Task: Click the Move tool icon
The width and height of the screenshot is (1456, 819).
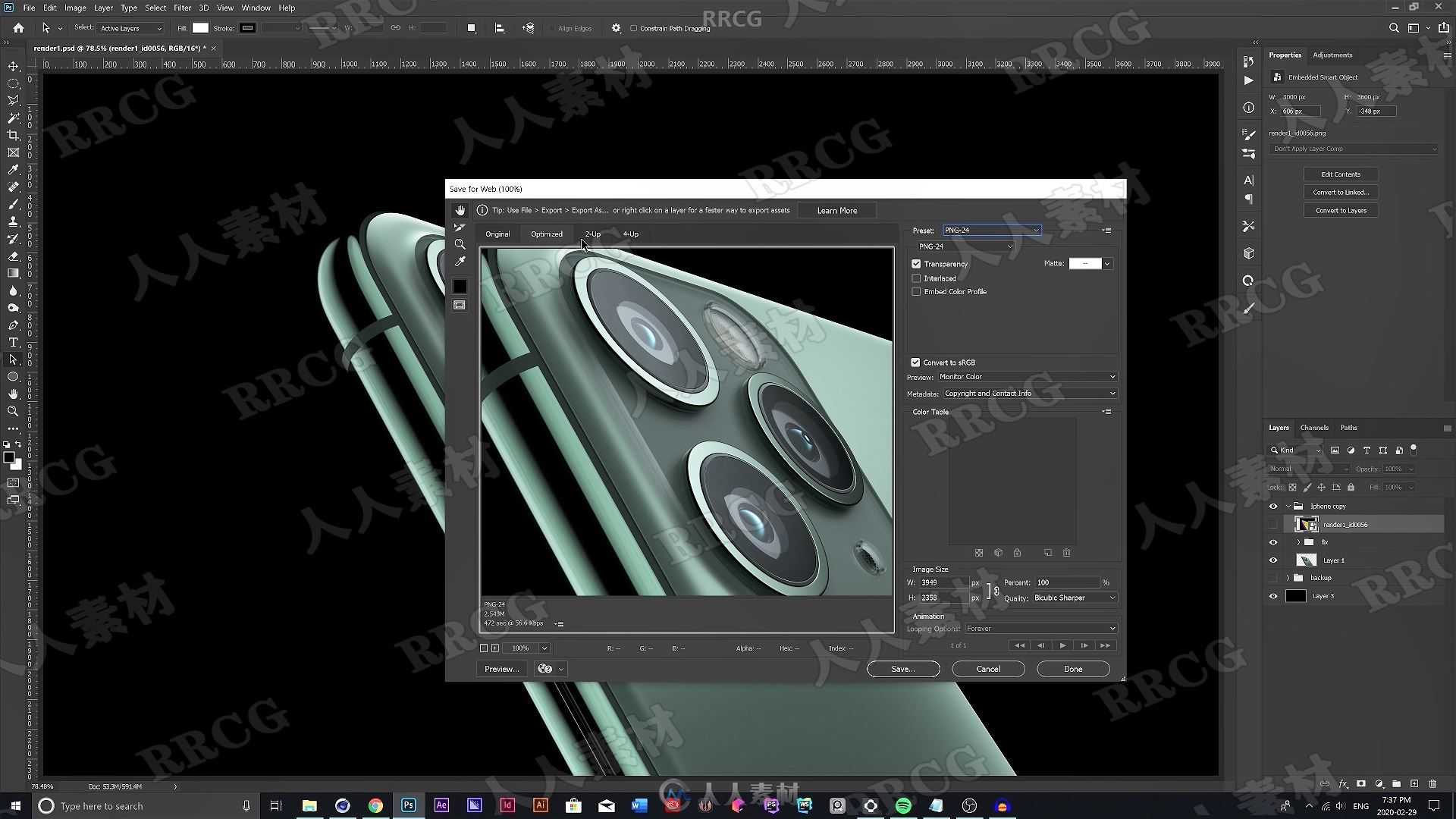Action: coord(13,67)
